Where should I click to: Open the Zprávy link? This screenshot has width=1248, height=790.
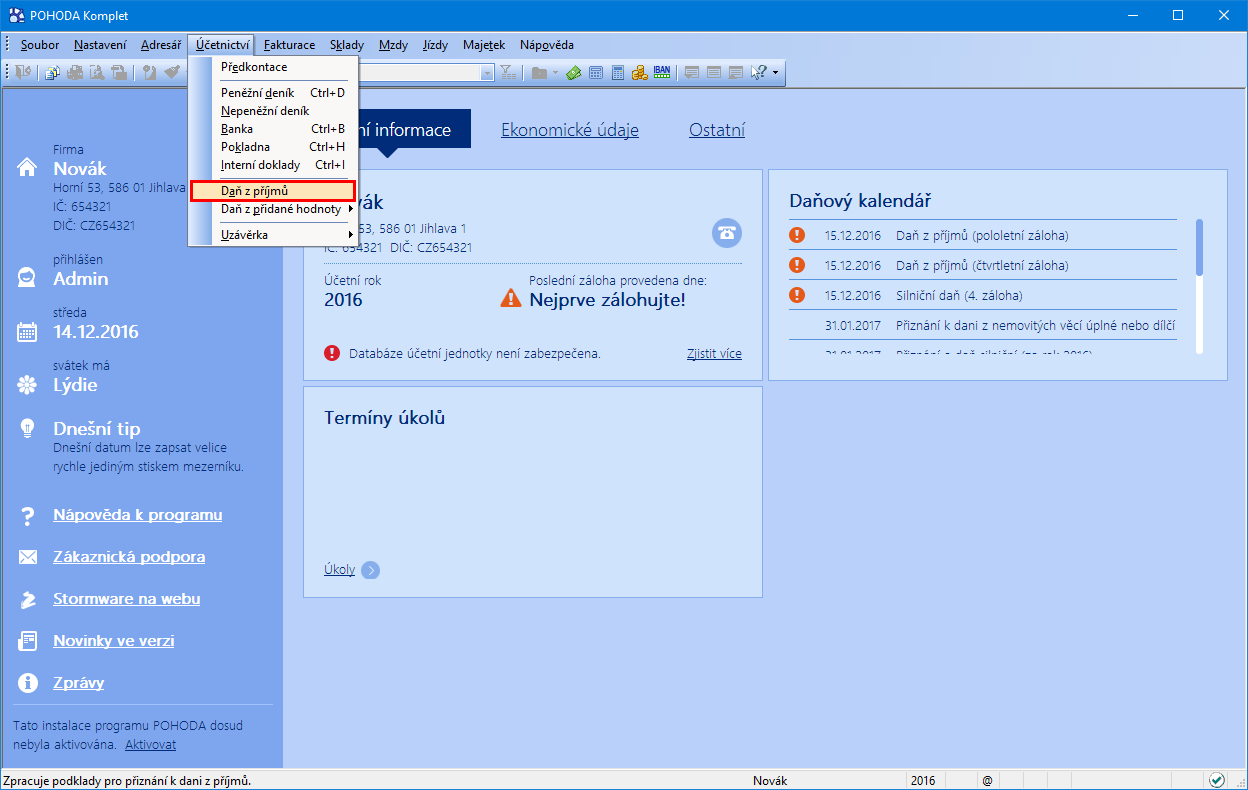click(79, 683)
